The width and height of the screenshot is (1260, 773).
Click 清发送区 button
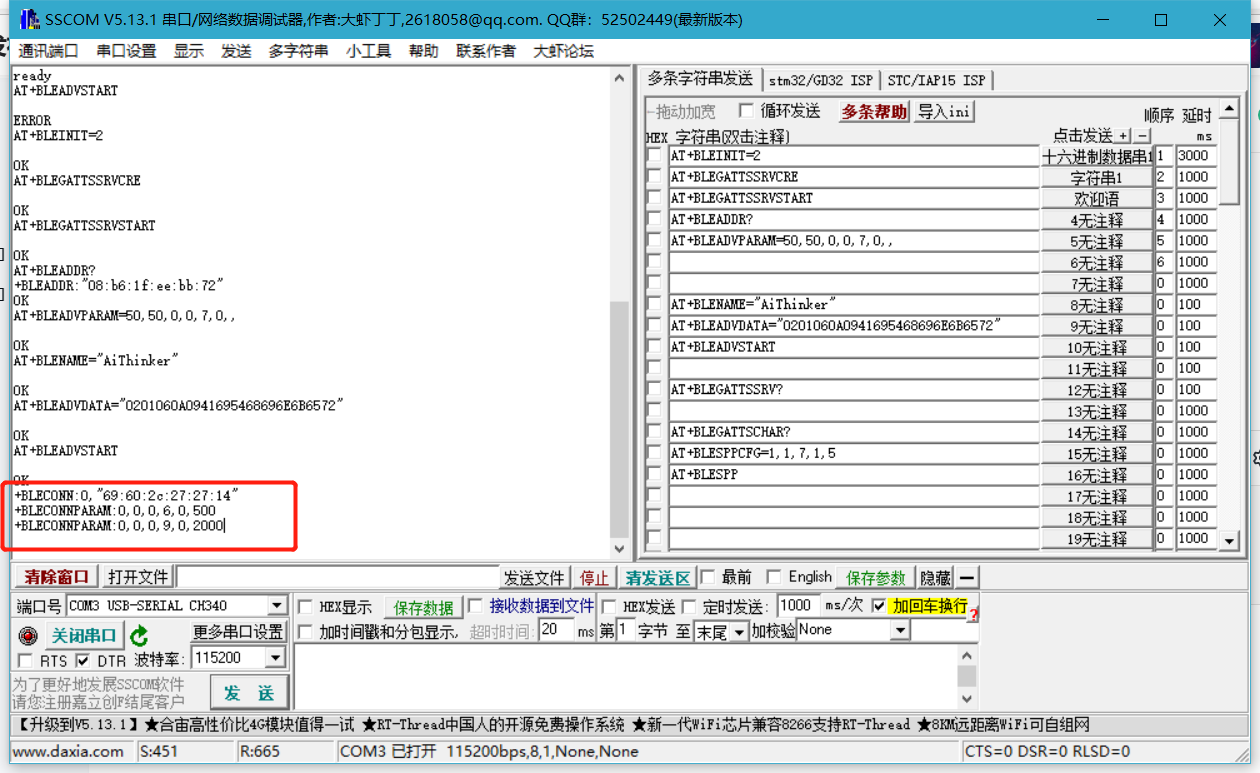pos(658,578)
